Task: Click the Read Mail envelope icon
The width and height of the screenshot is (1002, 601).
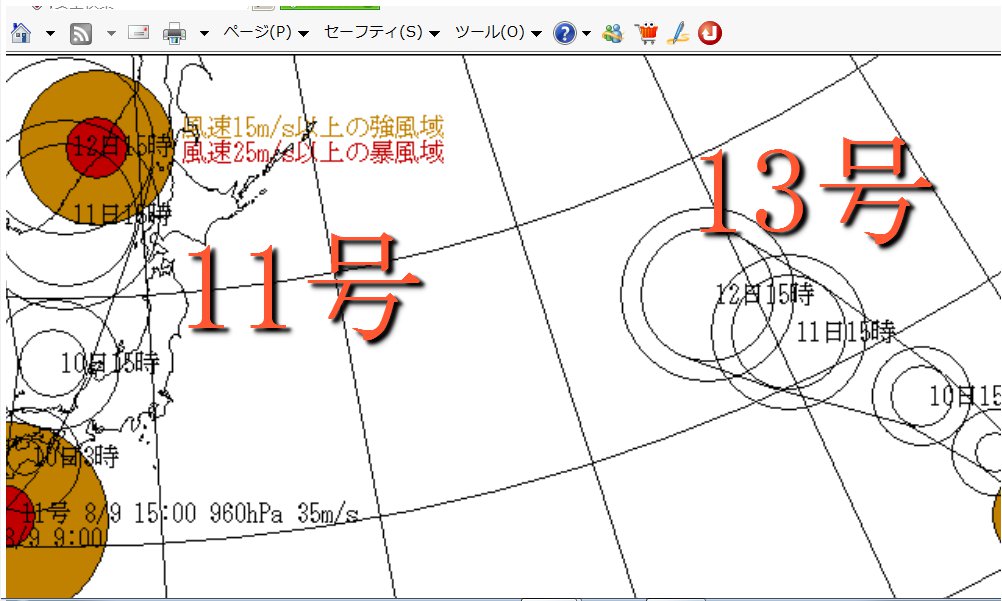Action: point(139,32)
